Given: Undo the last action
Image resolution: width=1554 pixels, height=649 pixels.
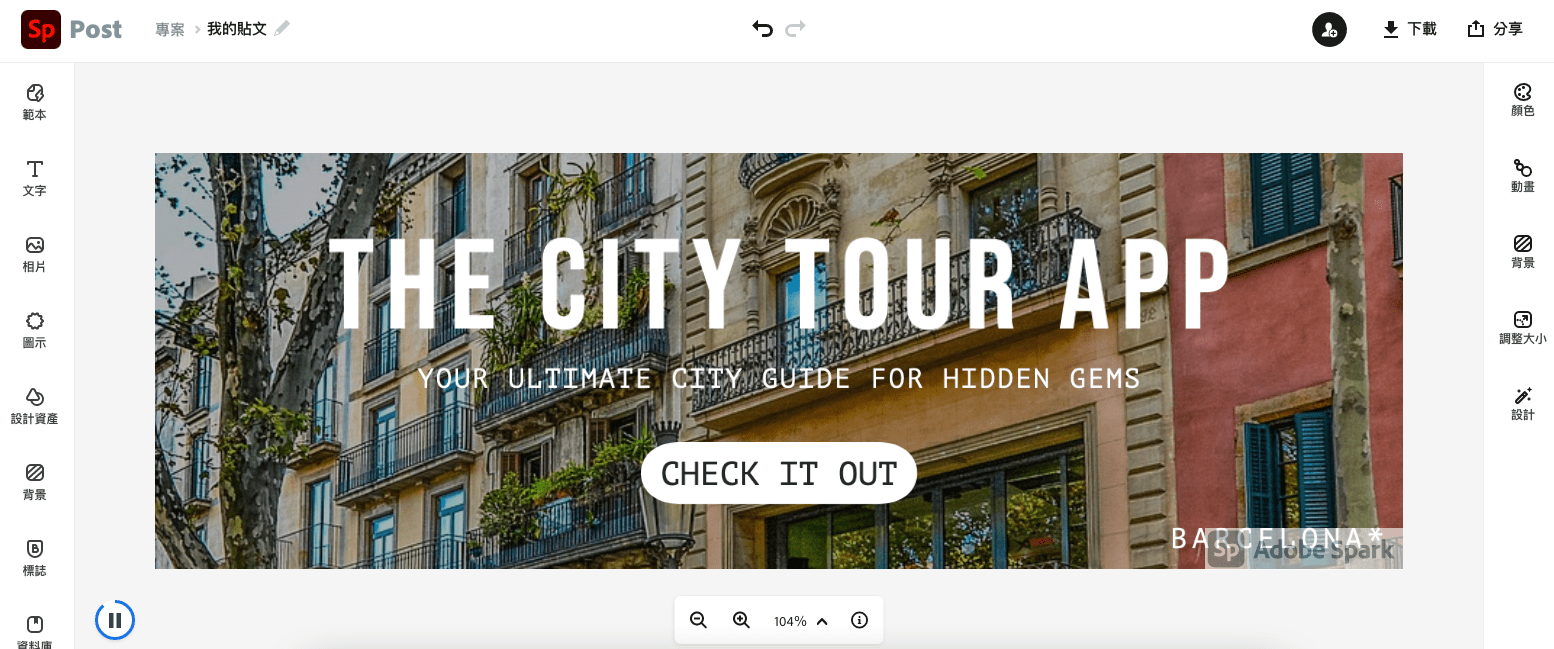Looking at the screenshot, I should 763,29.
